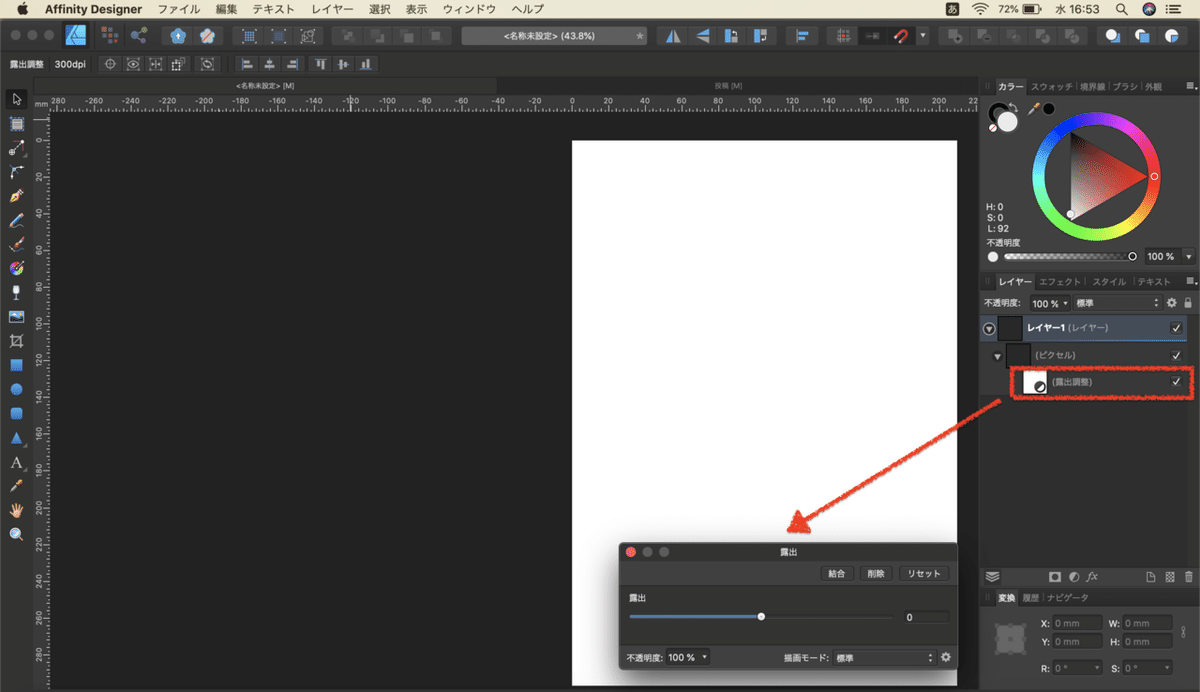Select the Triangle shape tool
Screen dimensions: 1200x692
point(16,438)
